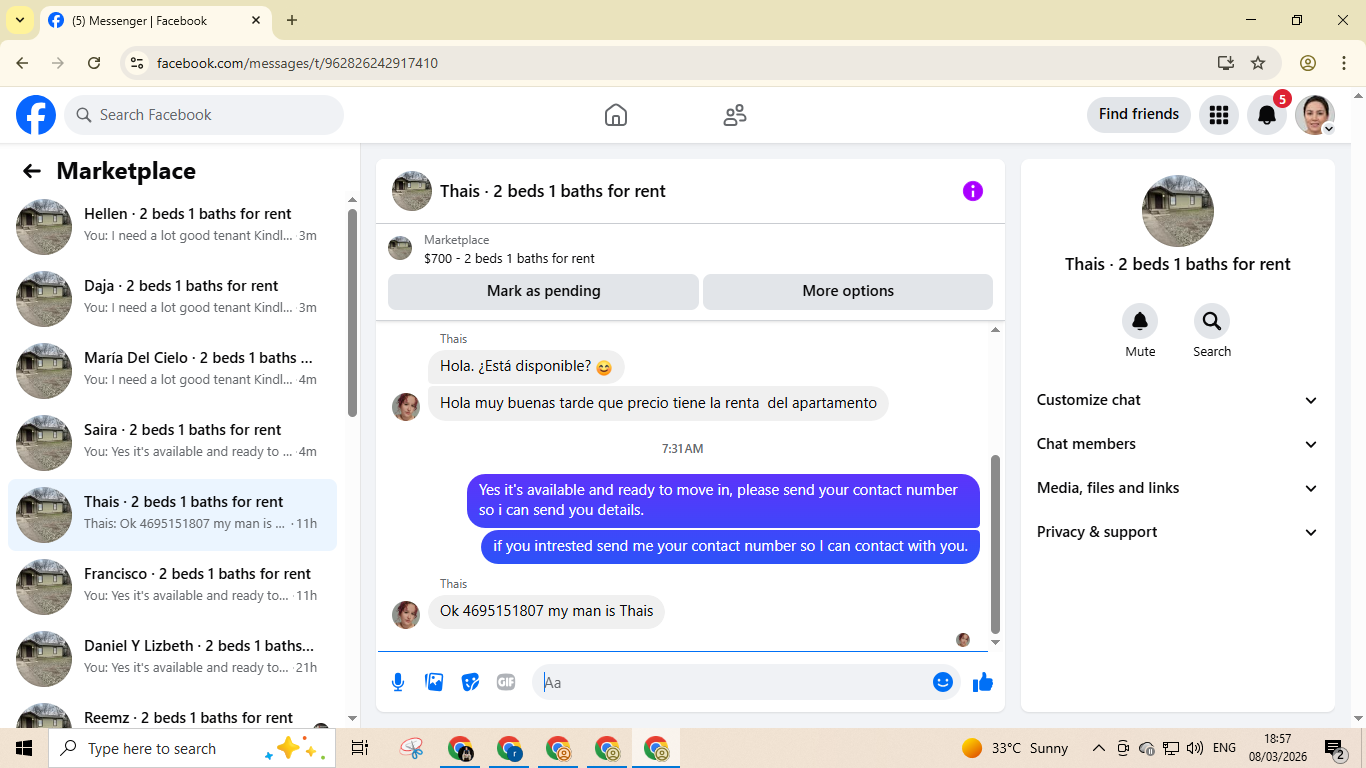Open Windows notification center
Image resolution: width=1366 pixels, height=768 pixels.
point(1334,748)
